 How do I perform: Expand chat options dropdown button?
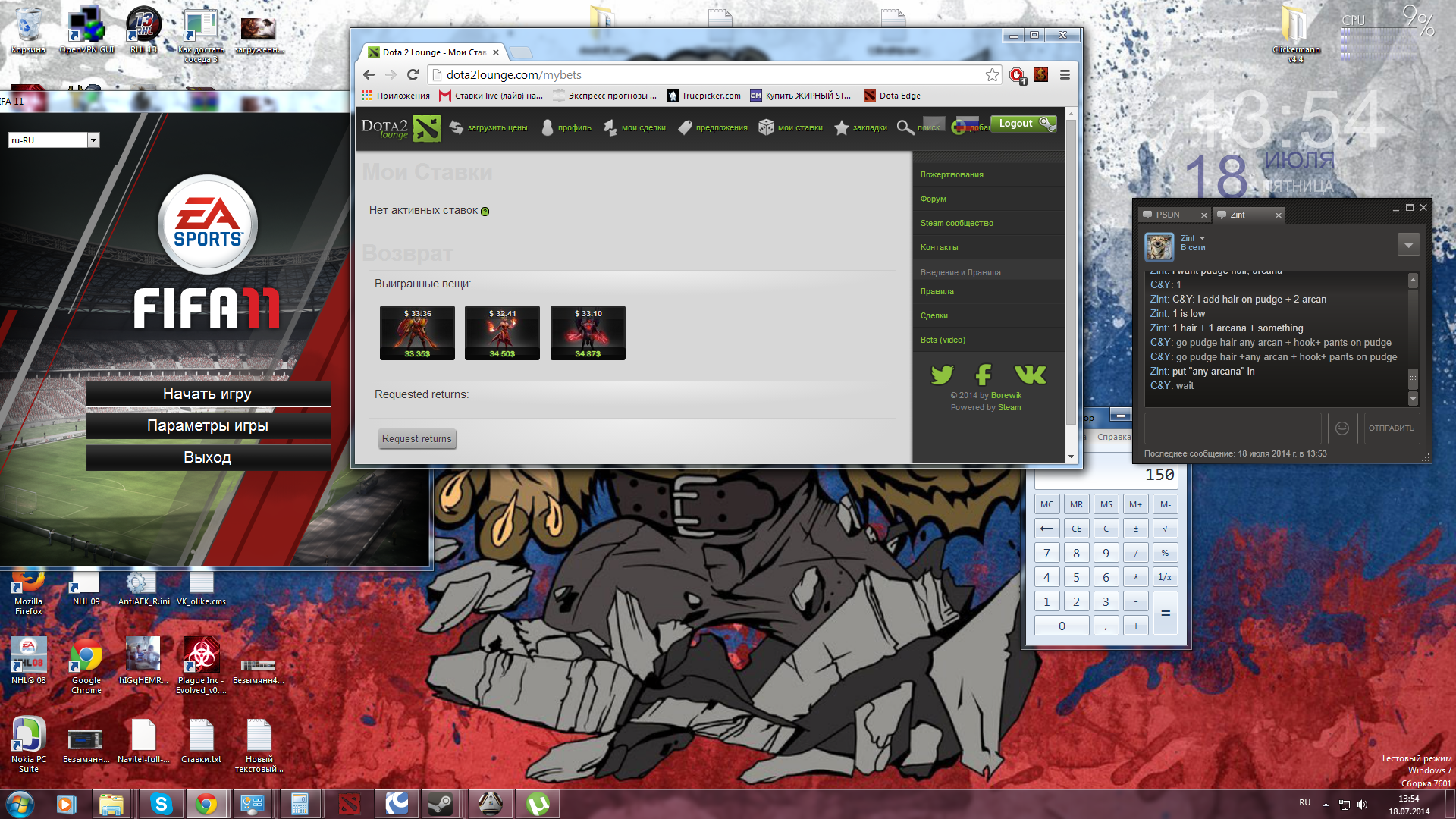tap(1408, 245)
